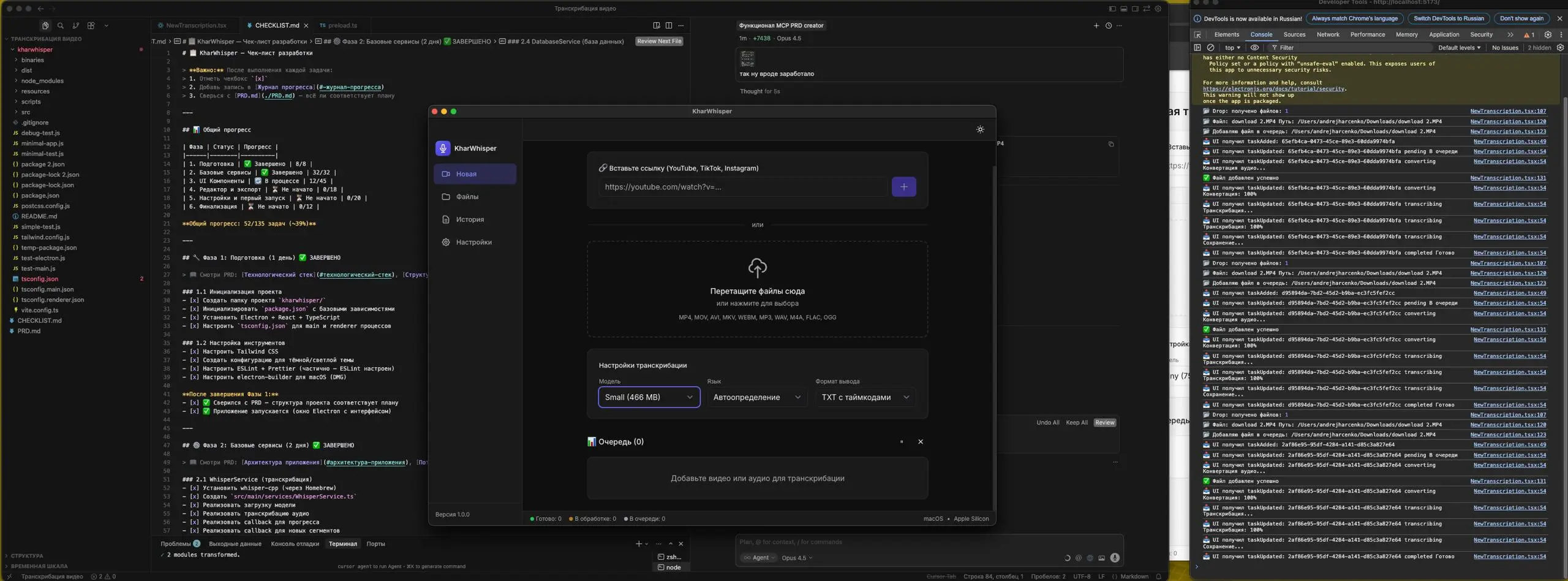
Task: Open Настройки in KharWhisper sidebar
Action: 475,242
